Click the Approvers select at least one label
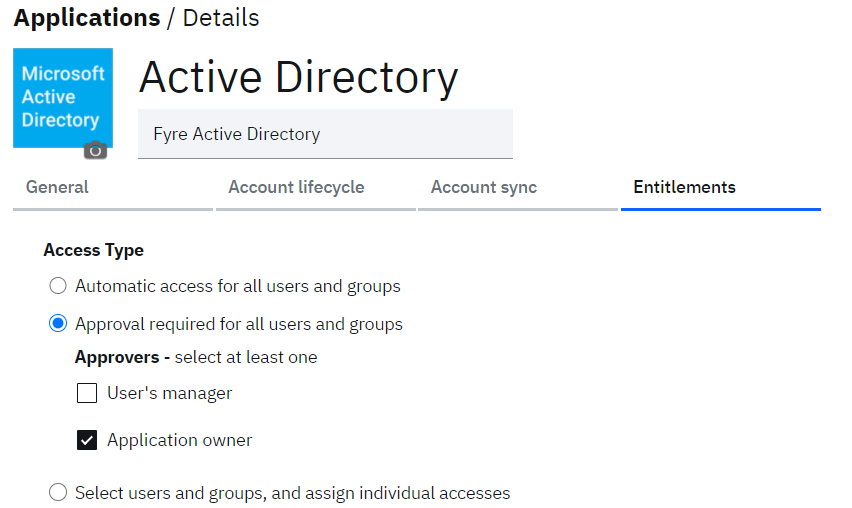The width and height of the screenshot is (852, 508). coord(196,357)
